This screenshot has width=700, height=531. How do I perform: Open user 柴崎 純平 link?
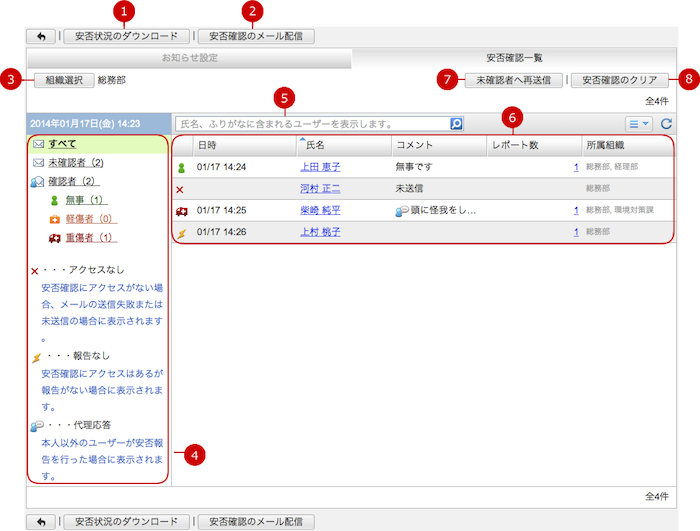coord(320,210)
